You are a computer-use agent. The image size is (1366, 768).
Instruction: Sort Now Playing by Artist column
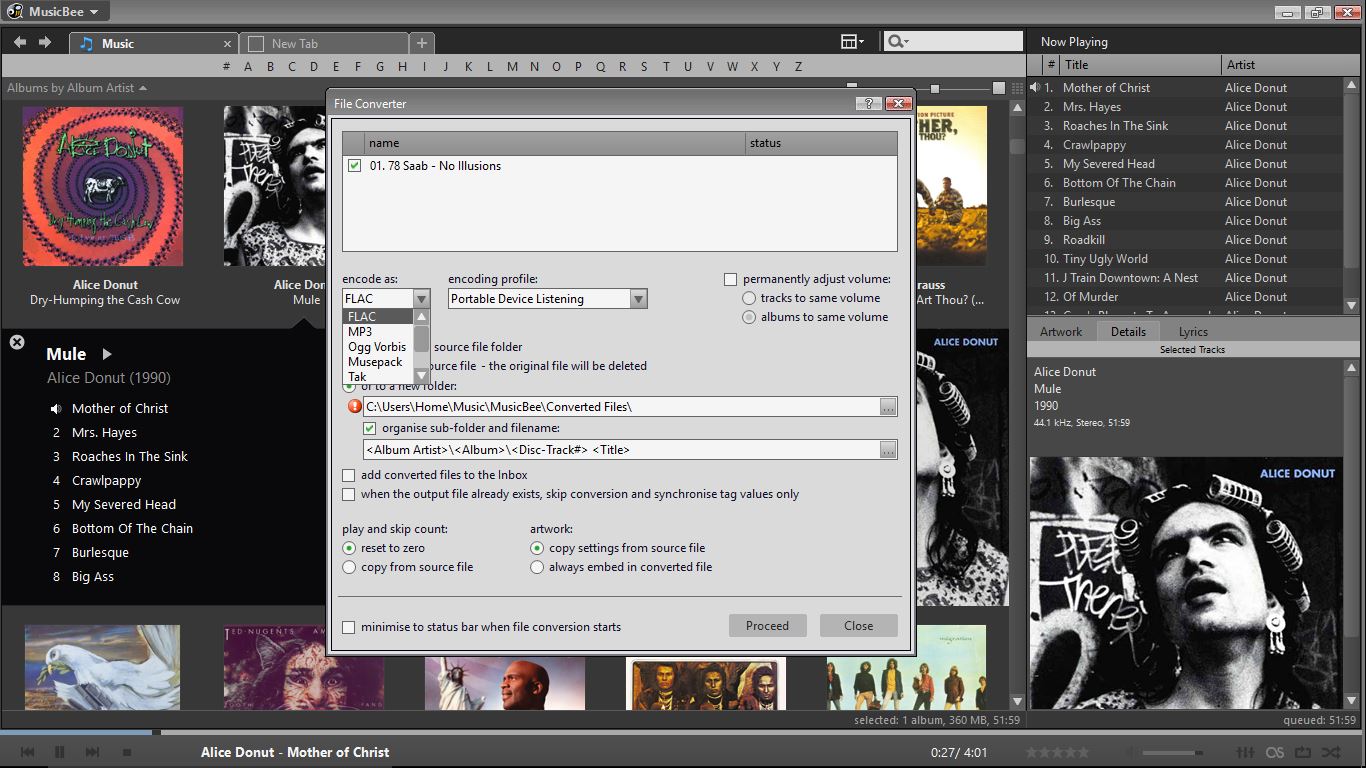point(1282,64)
